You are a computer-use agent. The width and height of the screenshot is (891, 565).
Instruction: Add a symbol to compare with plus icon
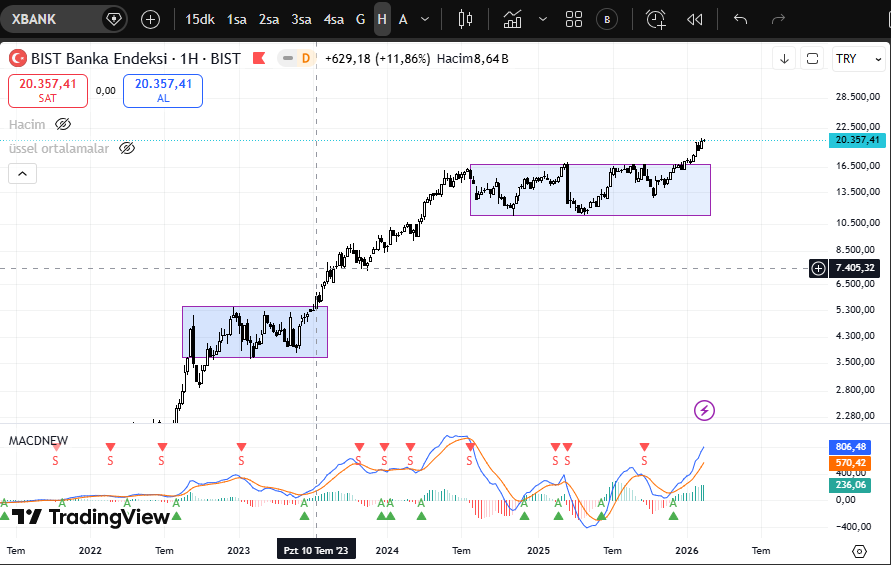150,19
